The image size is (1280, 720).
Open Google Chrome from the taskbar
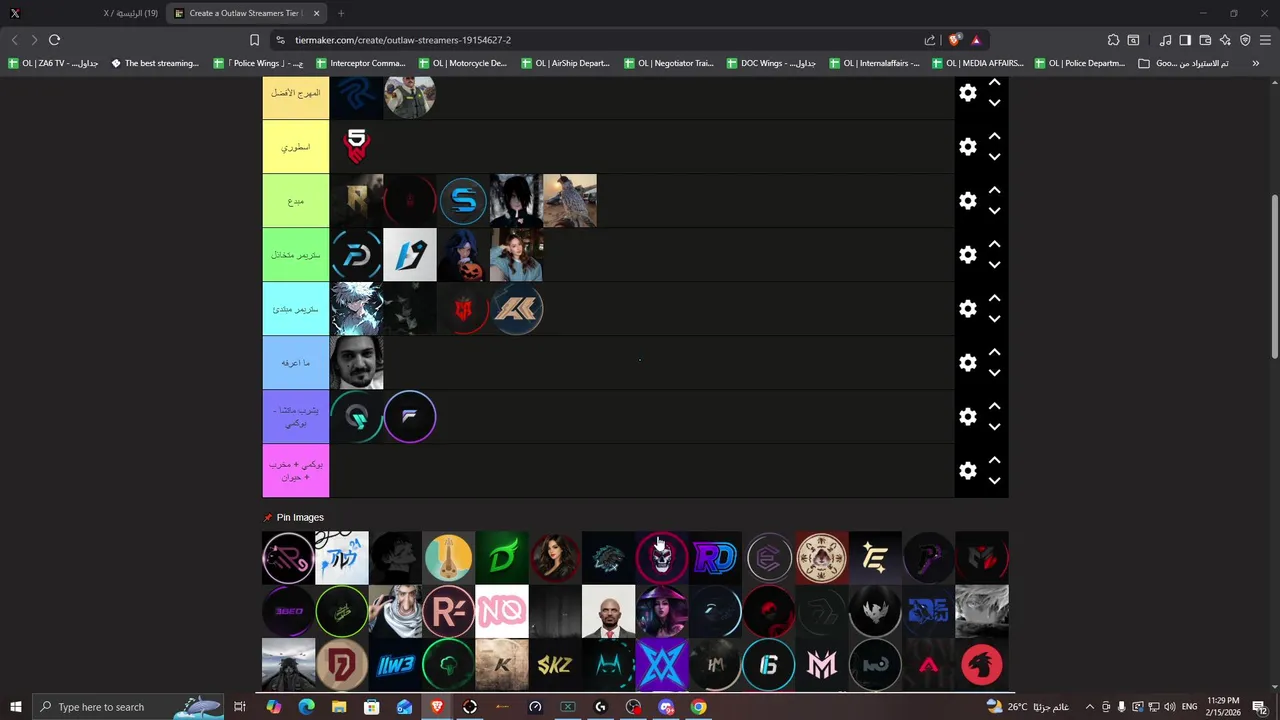coord(698,707)
